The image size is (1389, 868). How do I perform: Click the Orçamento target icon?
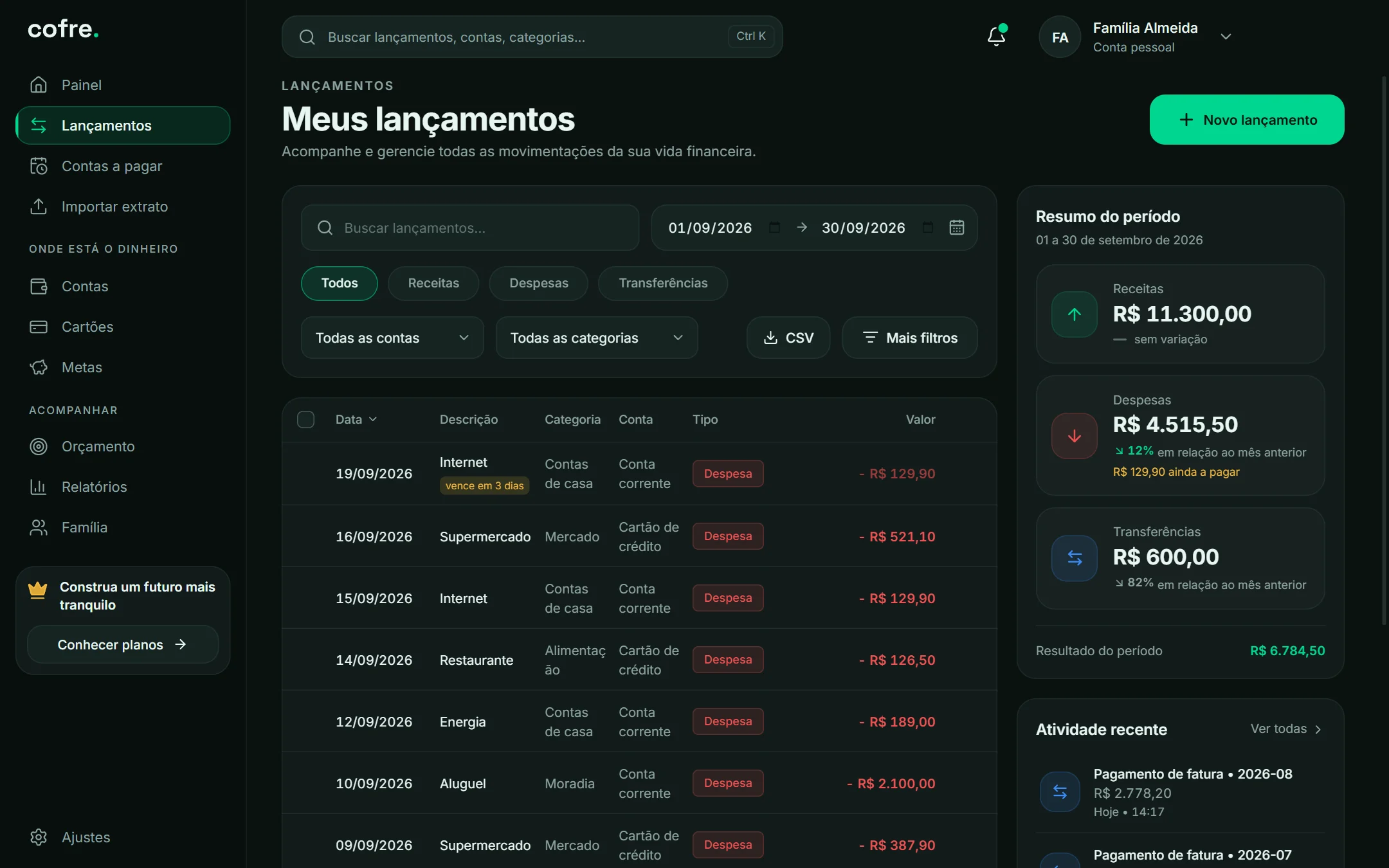[39, 446]
